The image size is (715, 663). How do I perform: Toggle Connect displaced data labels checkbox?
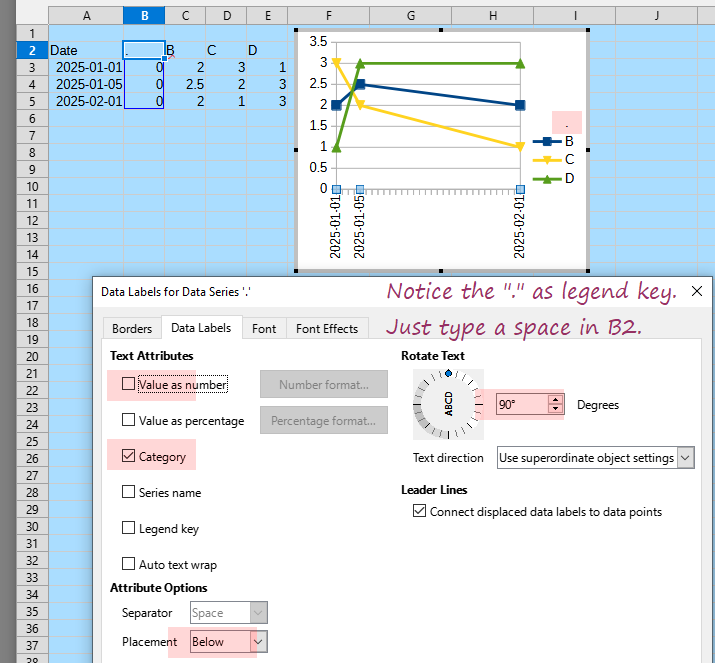click(419, 511)
